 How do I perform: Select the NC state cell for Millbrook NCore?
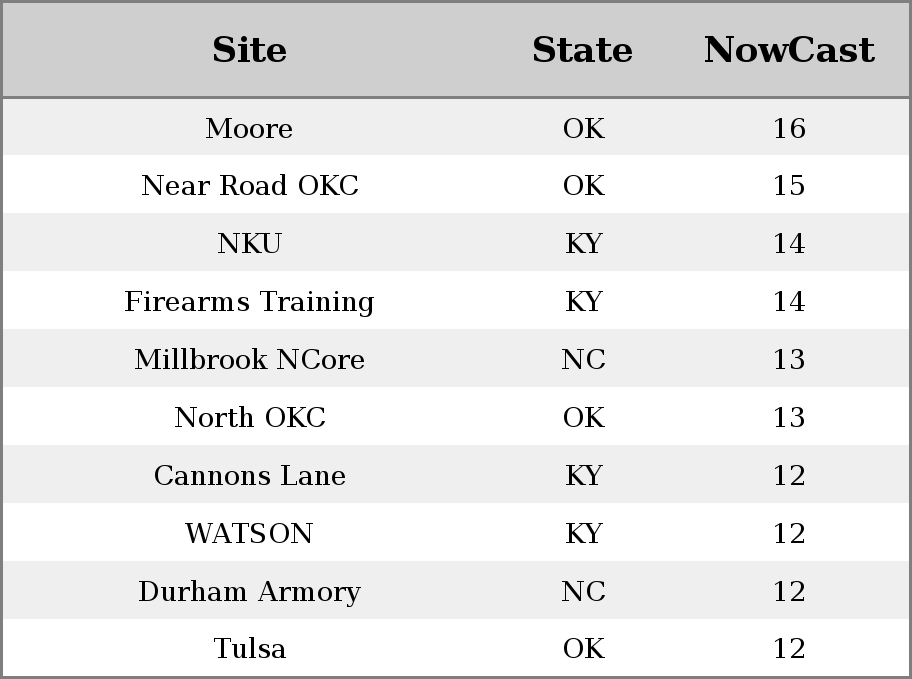pos(583,359)
